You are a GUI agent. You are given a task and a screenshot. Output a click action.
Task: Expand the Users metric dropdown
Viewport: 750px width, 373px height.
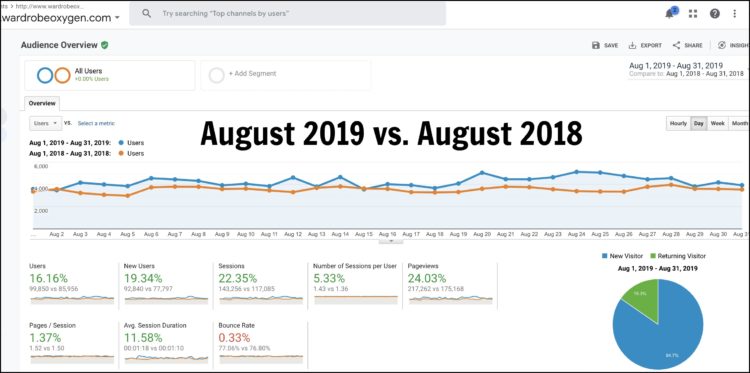tap(45, 123)
